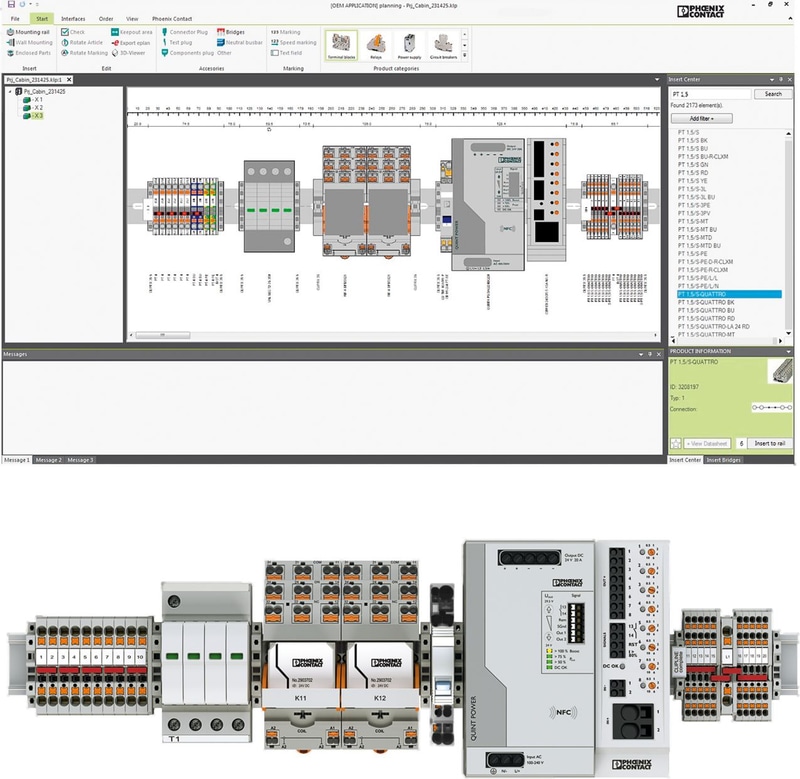
Task: Select PT 1,5/S BU in list
Action: [x=692, y=148]
